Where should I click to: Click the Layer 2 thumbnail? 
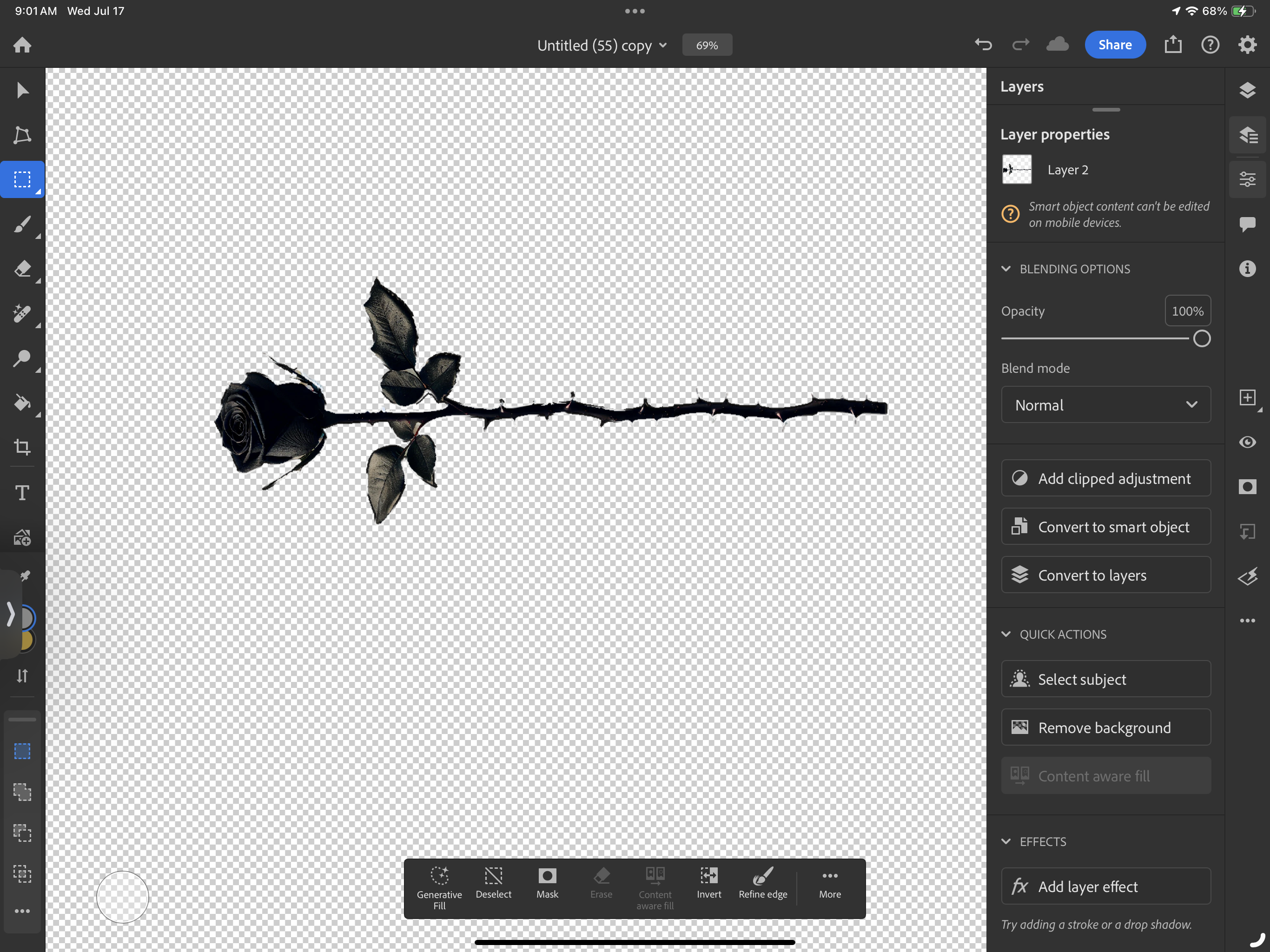(x=1016, y=169)
